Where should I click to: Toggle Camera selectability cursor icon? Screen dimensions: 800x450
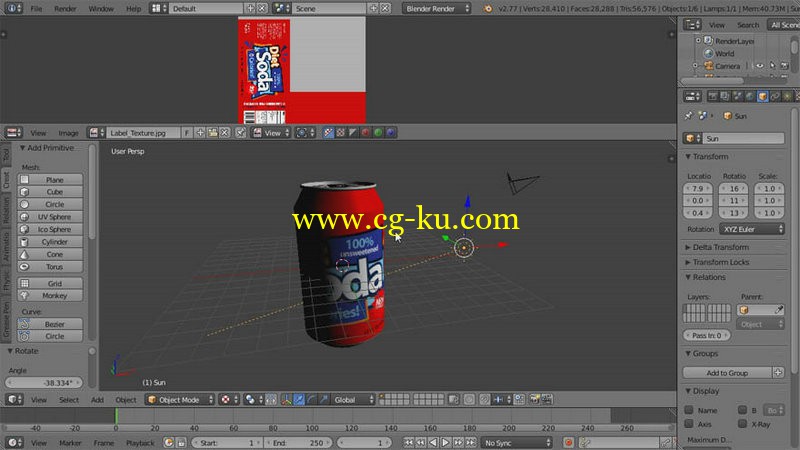772,66
